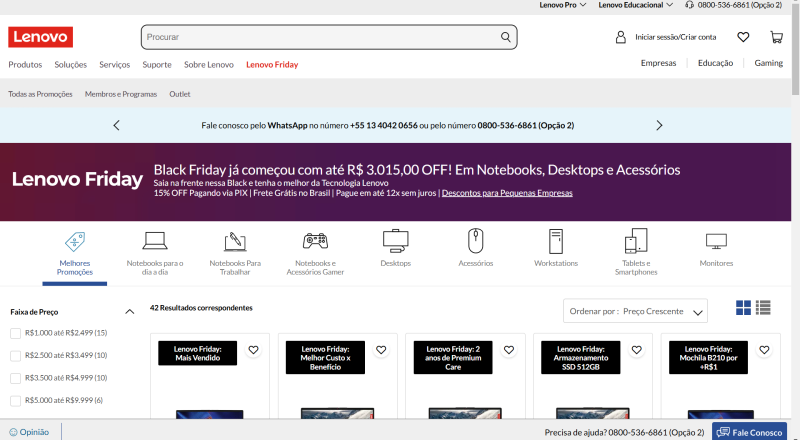Open the account user icon
The height and width of the screenshot is (440, 800).
pos(620,37)
